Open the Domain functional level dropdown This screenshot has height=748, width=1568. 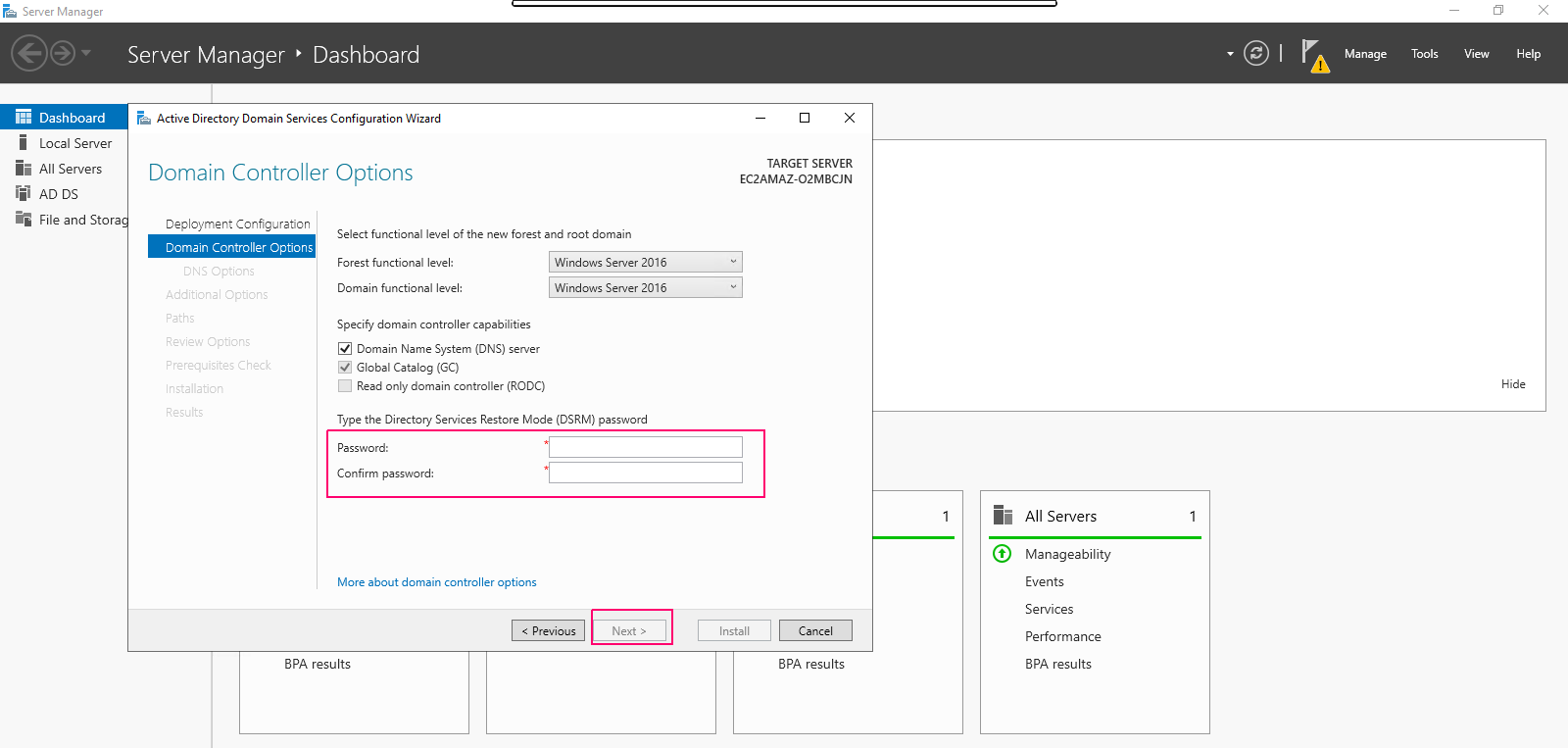click(x=645, y=287)
